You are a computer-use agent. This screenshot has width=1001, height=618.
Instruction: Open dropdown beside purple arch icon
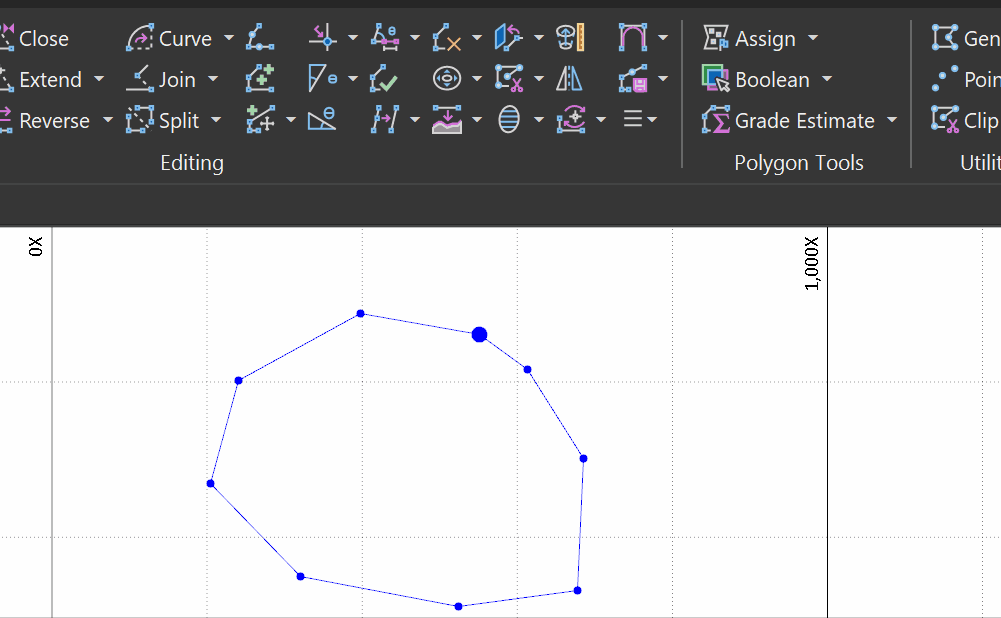(x=663, y=38)
